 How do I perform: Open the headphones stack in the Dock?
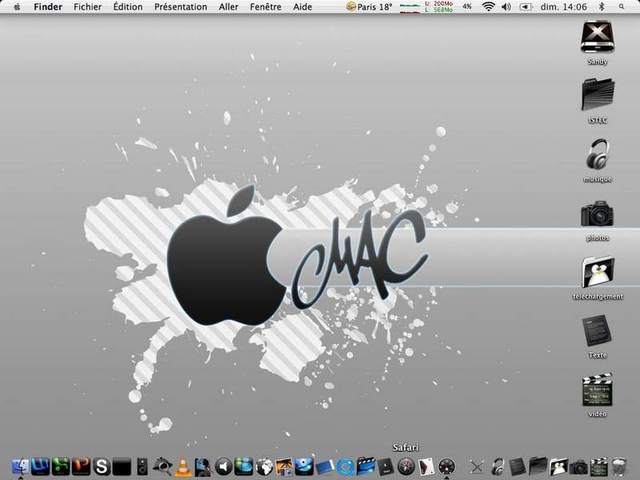pyautogui.click(x=498, y=467)
